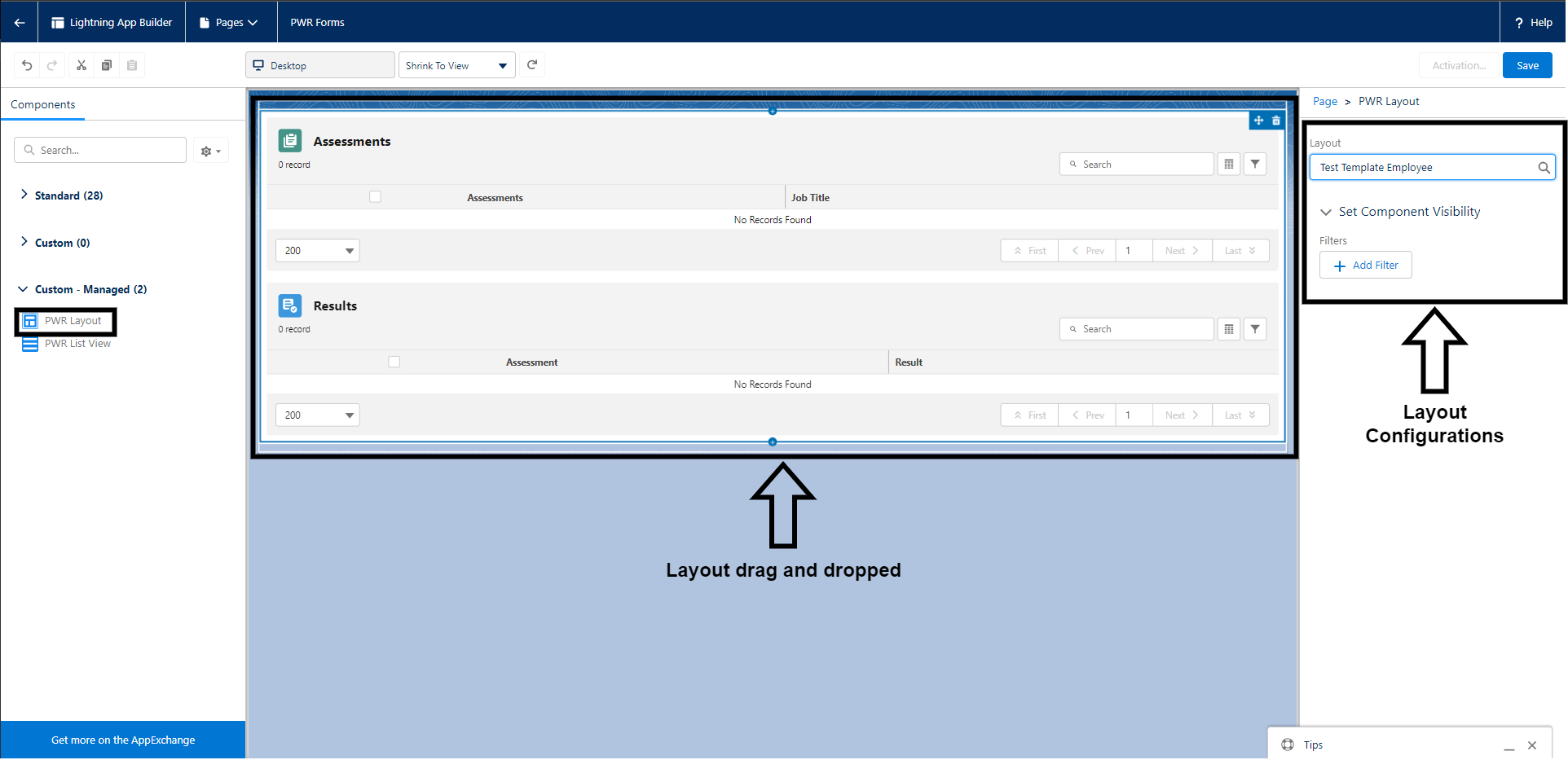Click the undo icon in toolbar
This screenshot has width=1568, height=760.
[x=27, y=65]
